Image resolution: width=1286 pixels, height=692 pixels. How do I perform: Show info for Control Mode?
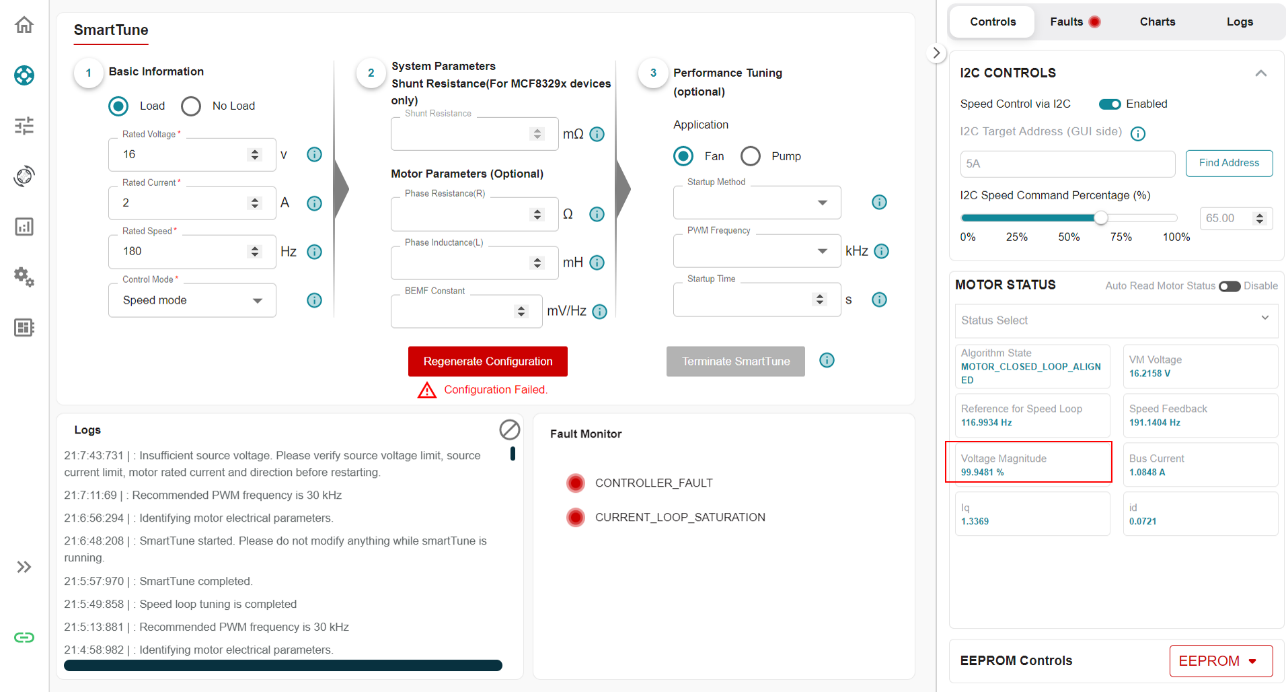click(314, 300)
